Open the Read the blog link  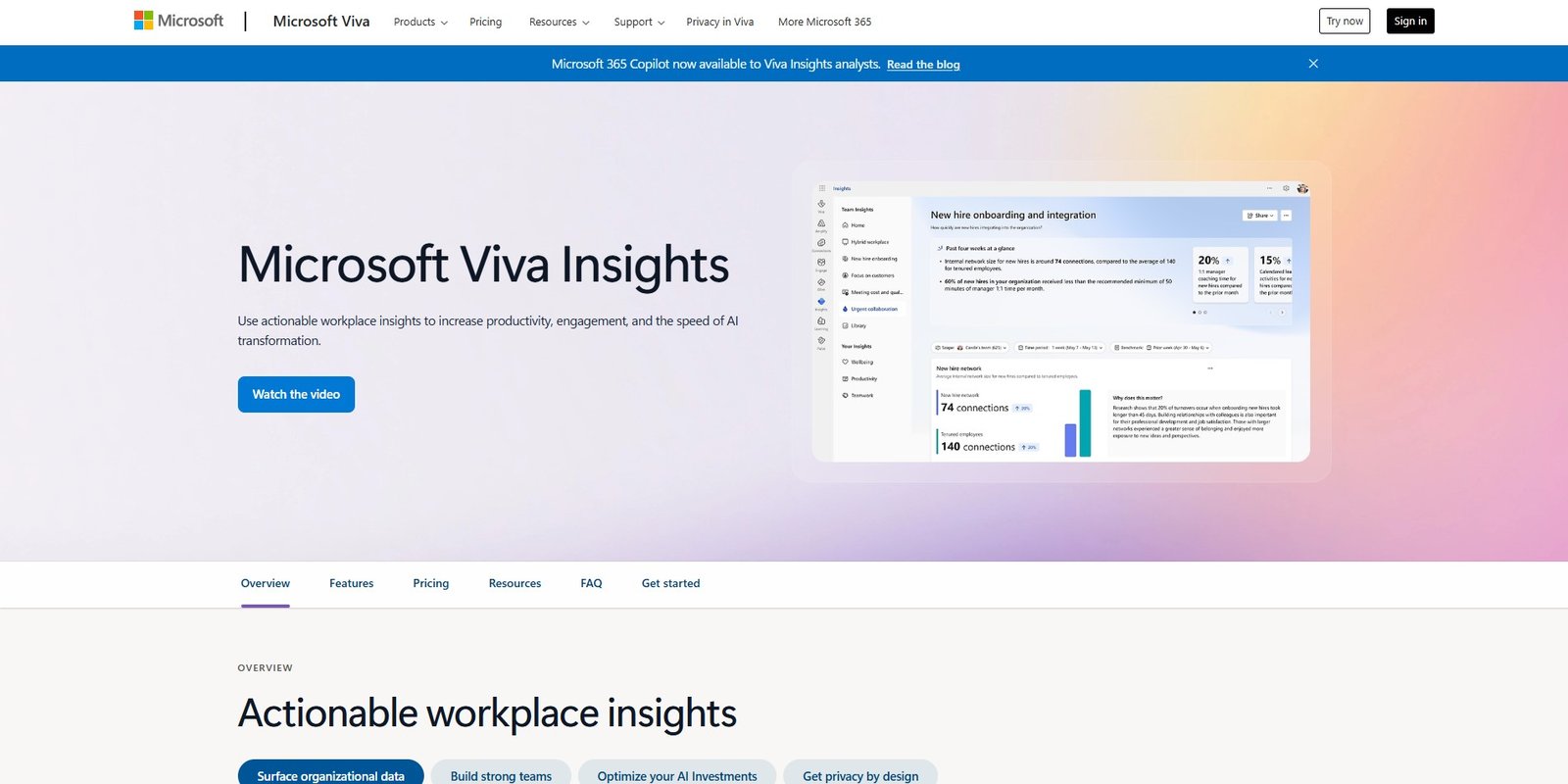coord(923,65)
